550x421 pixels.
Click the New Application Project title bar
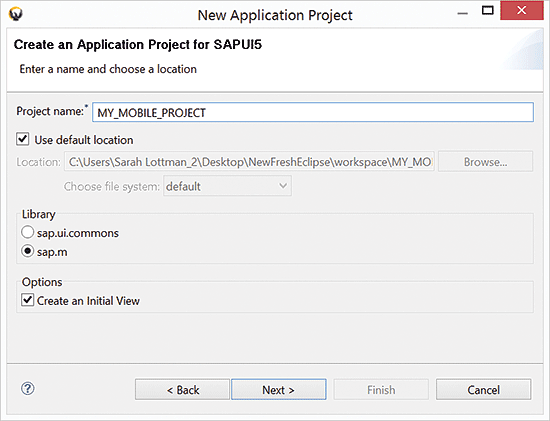point(275,15)
